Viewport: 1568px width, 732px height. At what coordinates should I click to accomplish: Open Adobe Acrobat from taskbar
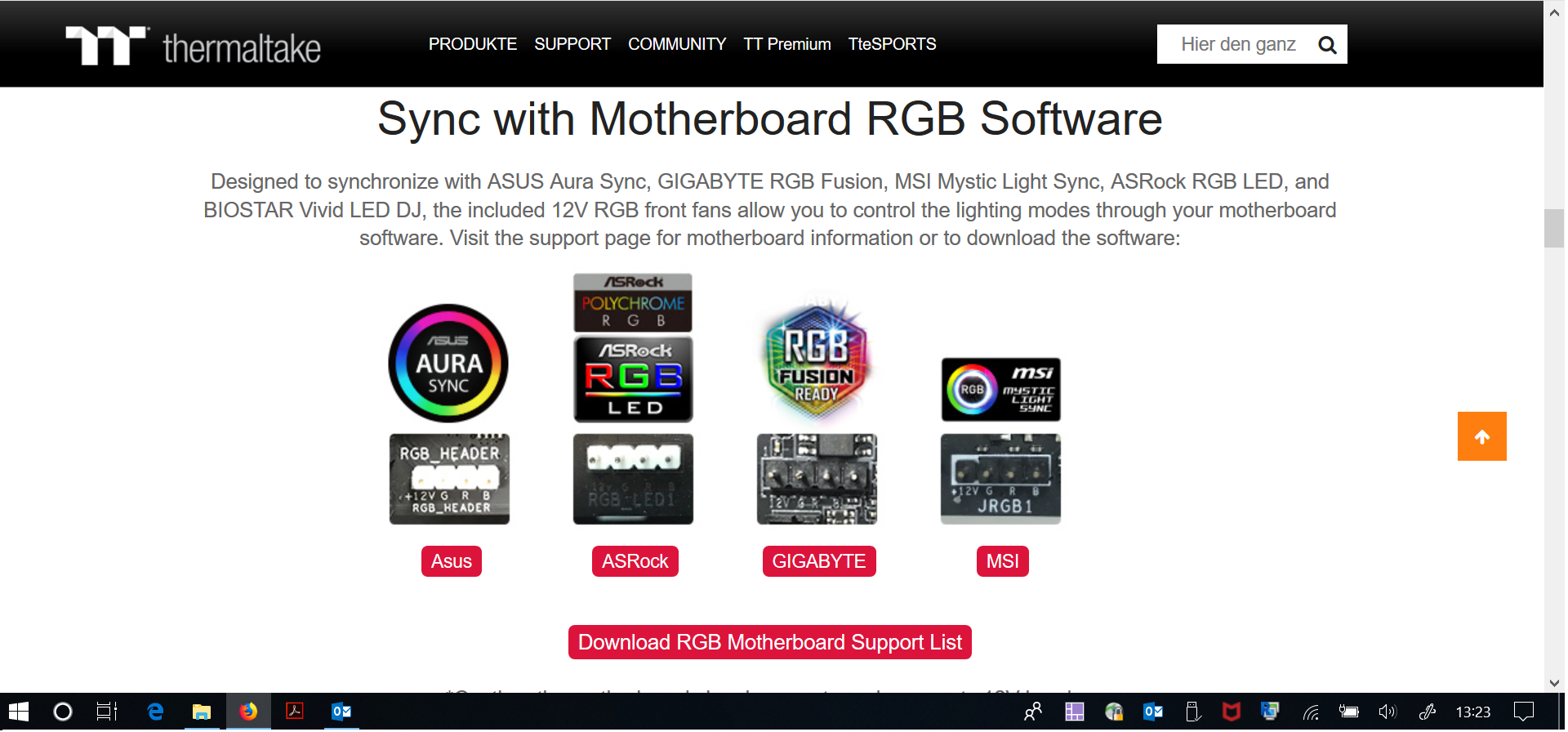tap(295, 712)
